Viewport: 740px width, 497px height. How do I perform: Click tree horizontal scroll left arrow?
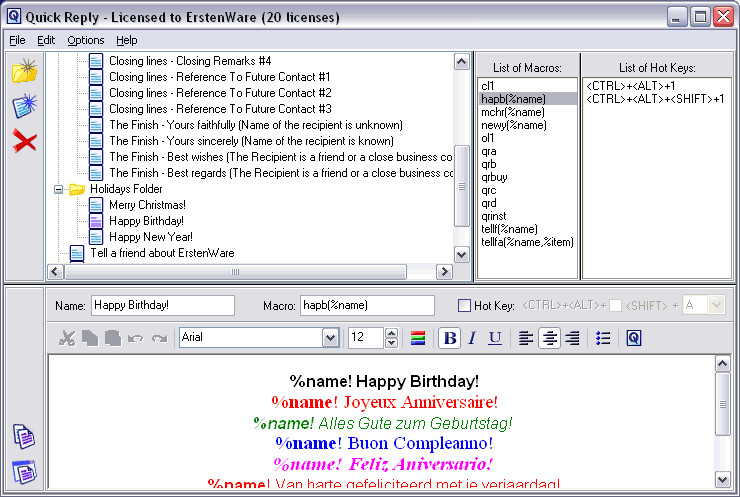click(55, 272)
